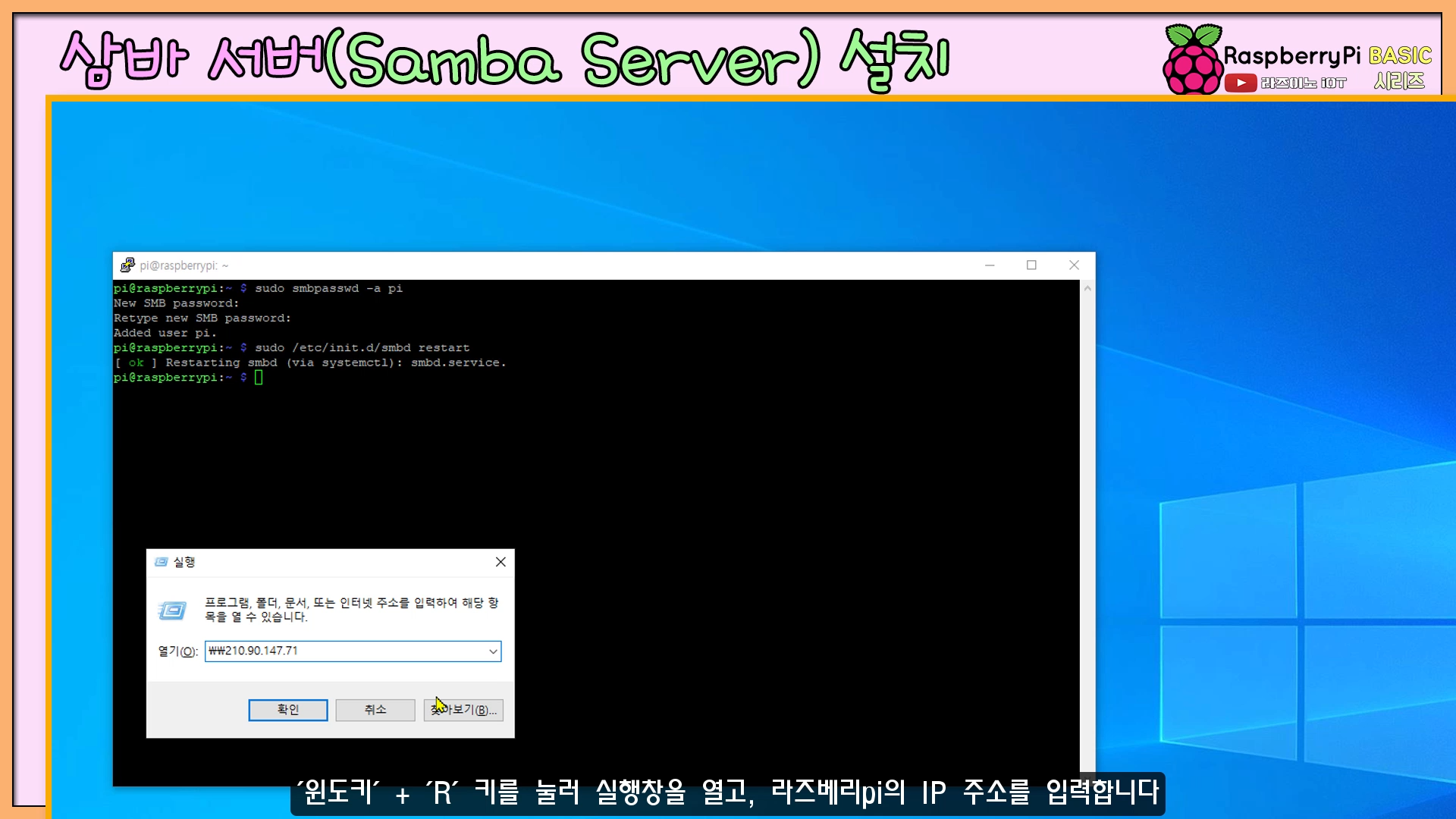
Task: Click the Run dialog title bar icon
Action: (161, 562)
